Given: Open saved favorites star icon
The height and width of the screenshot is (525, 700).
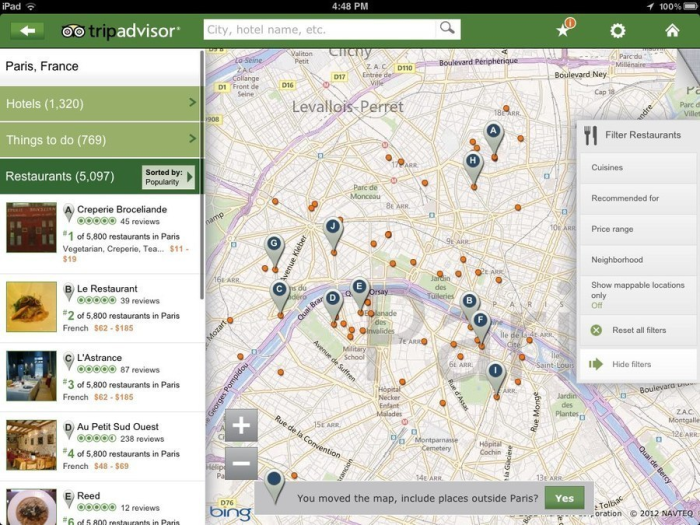Looking at the screenshot, I should 563,30.
